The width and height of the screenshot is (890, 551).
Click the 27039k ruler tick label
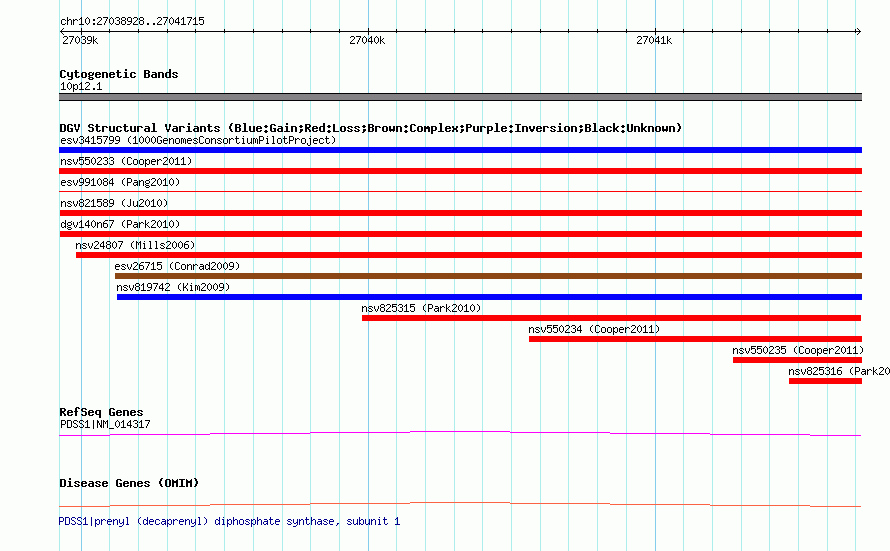pos(80,40)
